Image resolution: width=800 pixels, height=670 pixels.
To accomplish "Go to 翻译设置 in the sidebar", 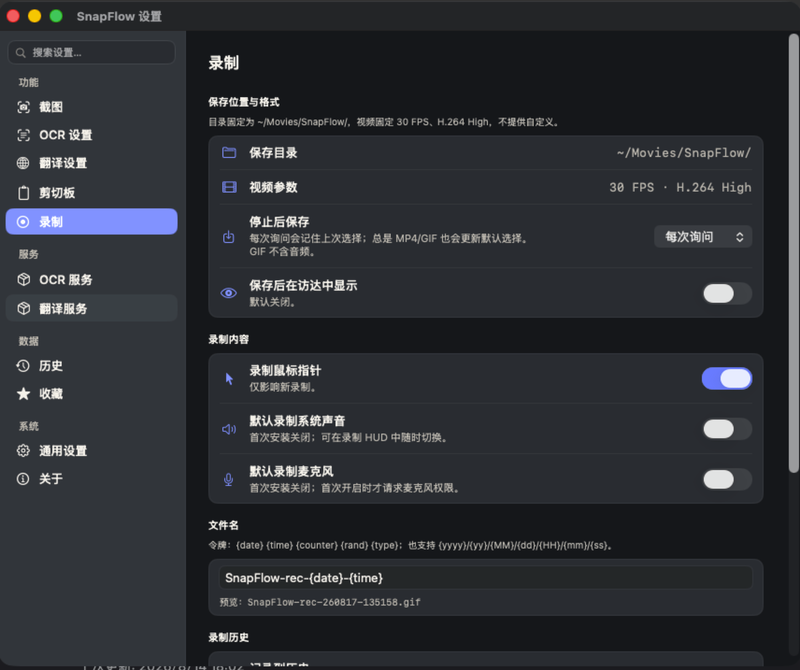I will (x=92, y=163).
